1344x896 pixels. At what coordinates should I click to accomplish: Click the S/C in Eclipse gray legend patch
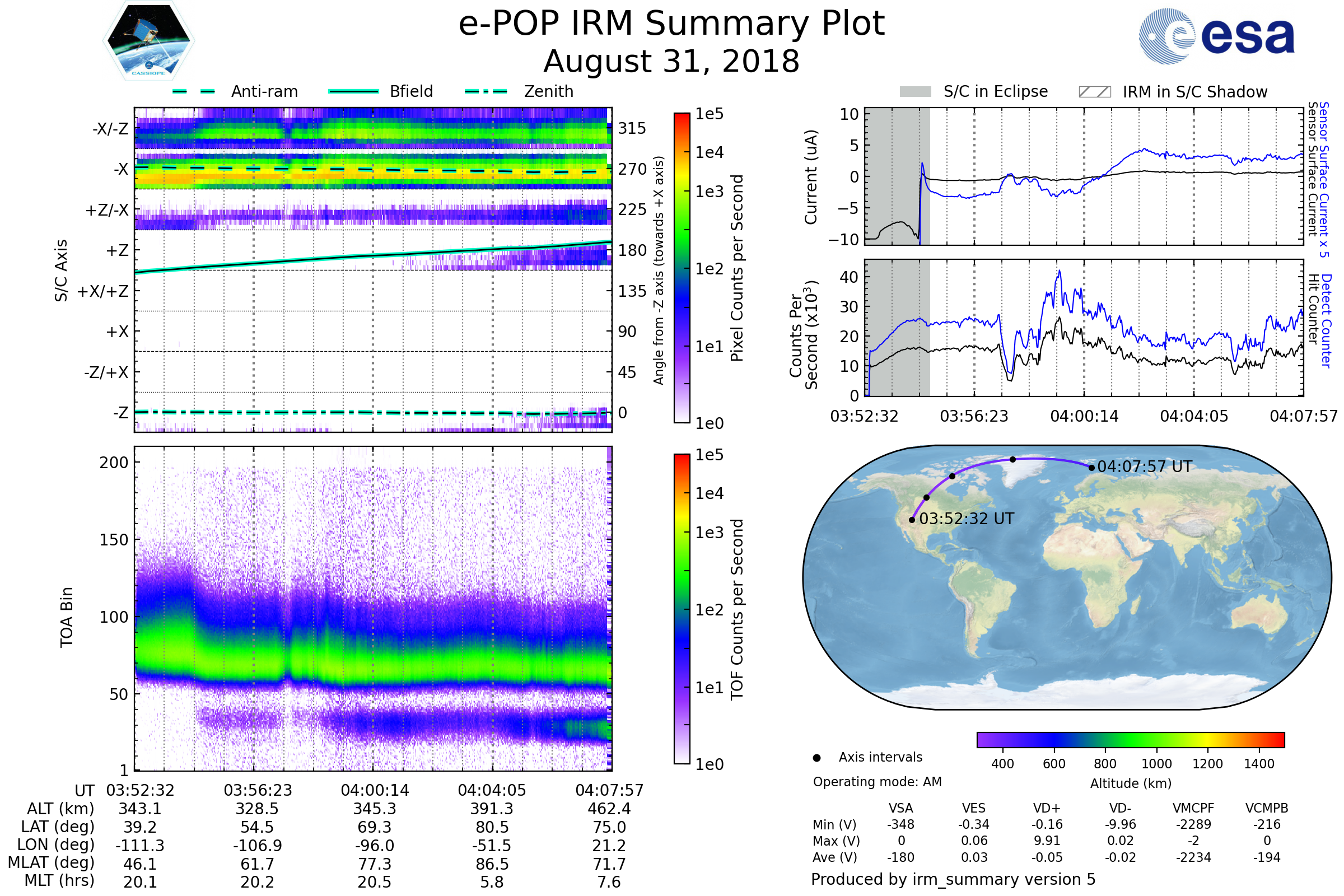tap(916, 92)
